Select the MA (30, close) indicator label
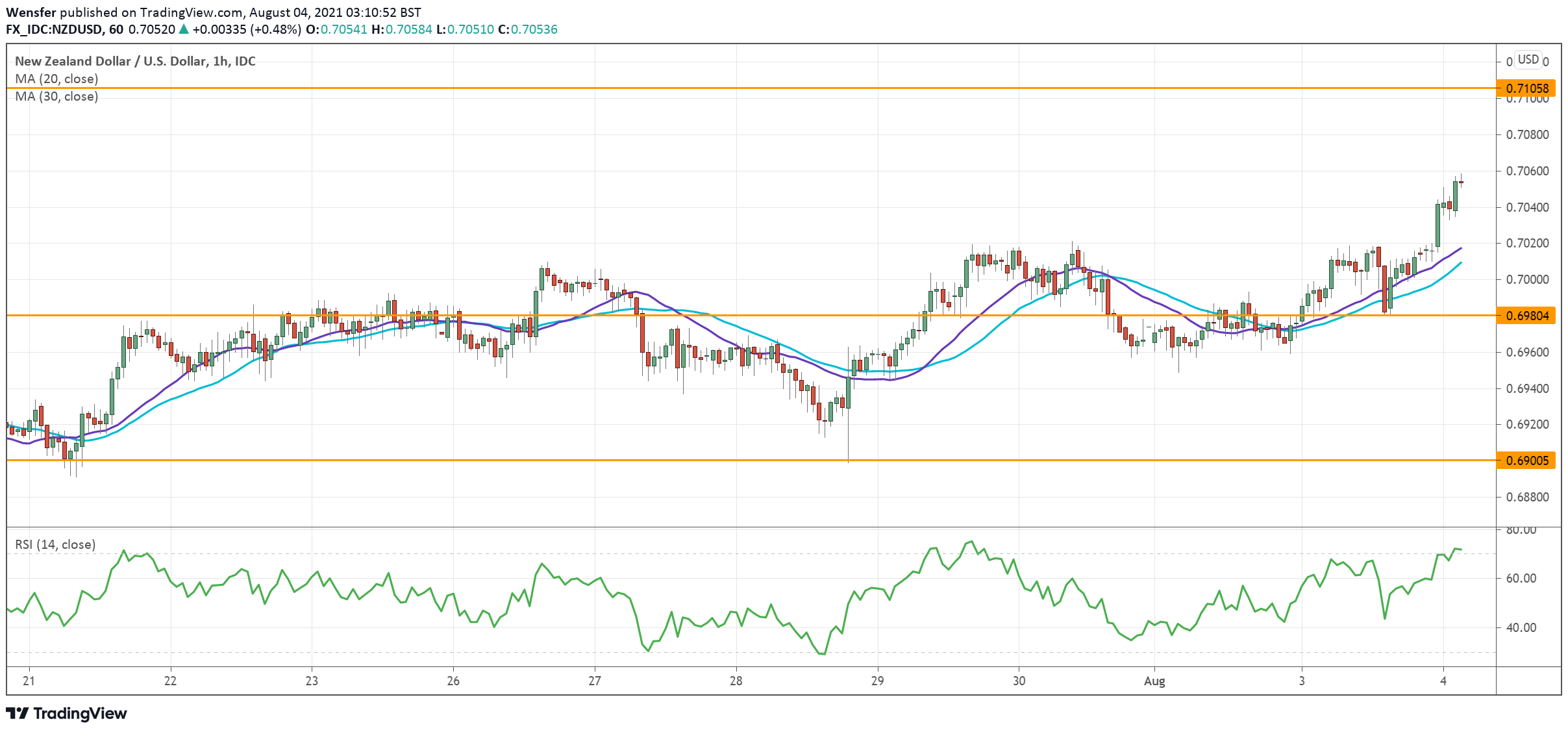Image resolution: width=1568 pixels, height=732 pixels. click(x=55, y=97)
